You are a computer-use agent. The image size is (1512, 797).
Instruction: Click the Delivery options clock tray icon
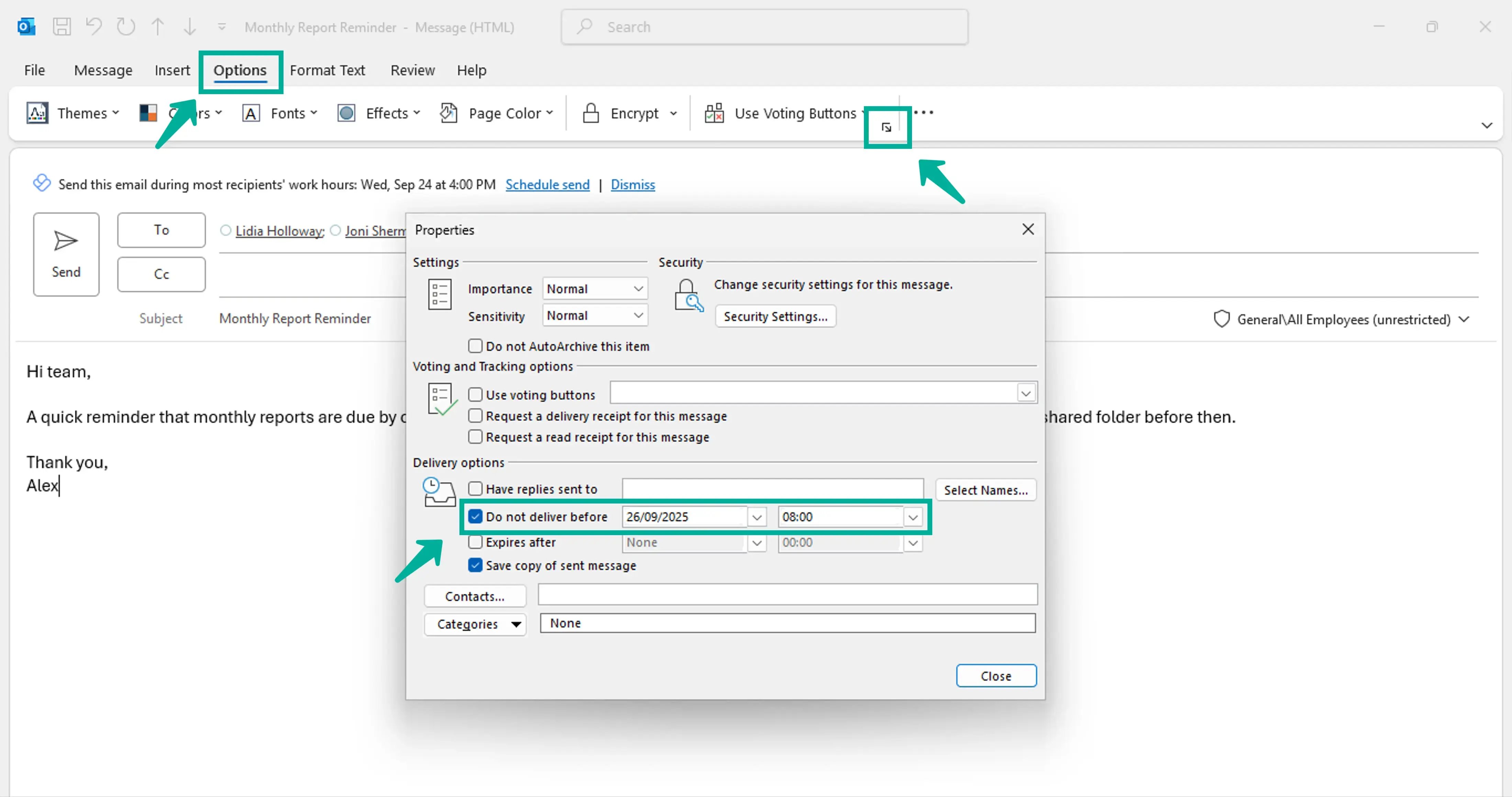tap(439, 492)
